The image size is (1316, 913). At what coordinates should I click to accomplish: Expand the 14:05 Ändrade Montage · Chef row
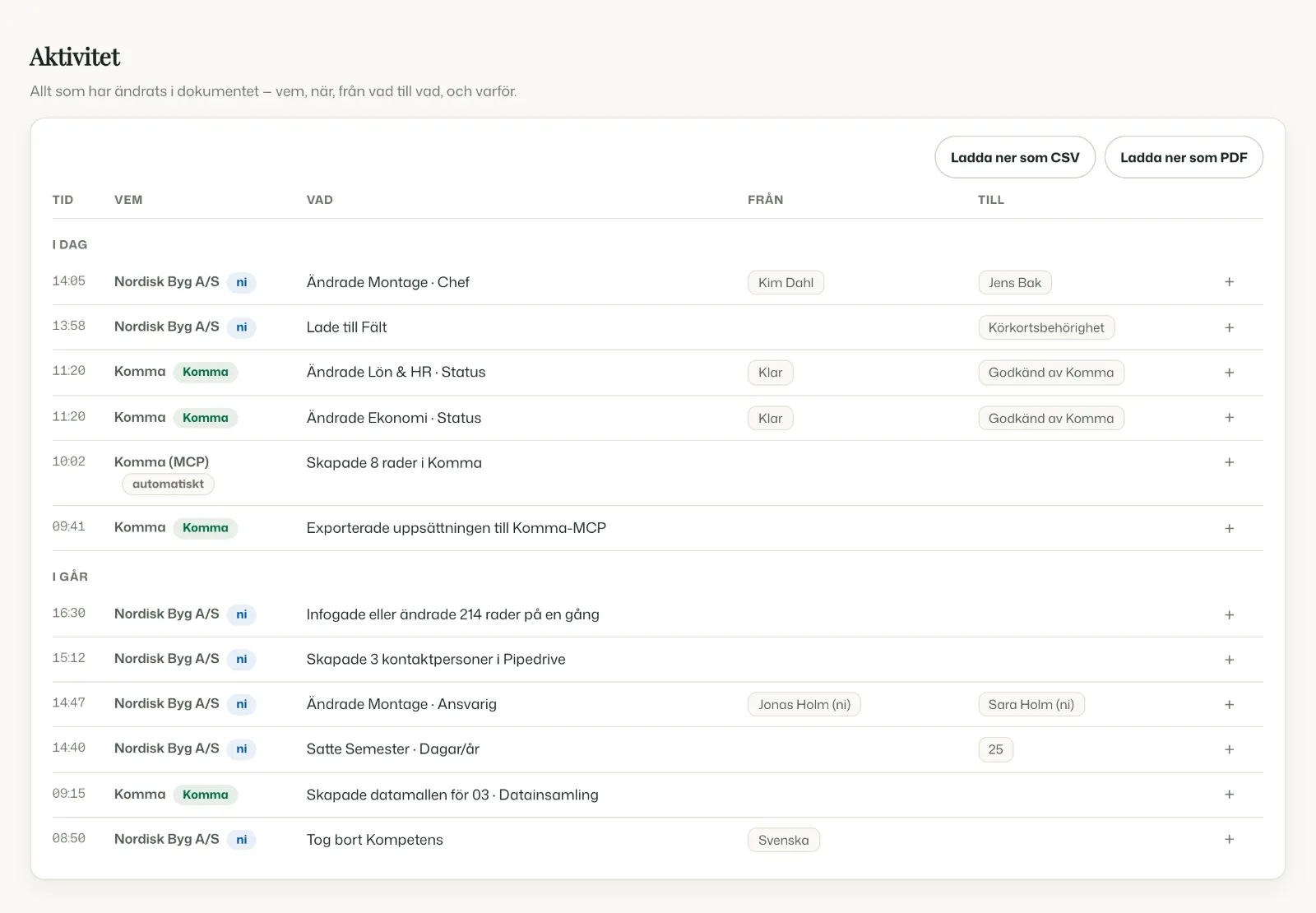tap(1229, 282)
